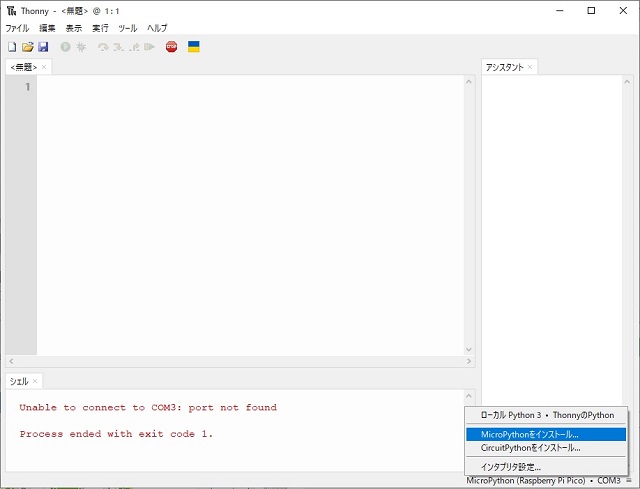Open the ヘルプ menu

(157, 28)
